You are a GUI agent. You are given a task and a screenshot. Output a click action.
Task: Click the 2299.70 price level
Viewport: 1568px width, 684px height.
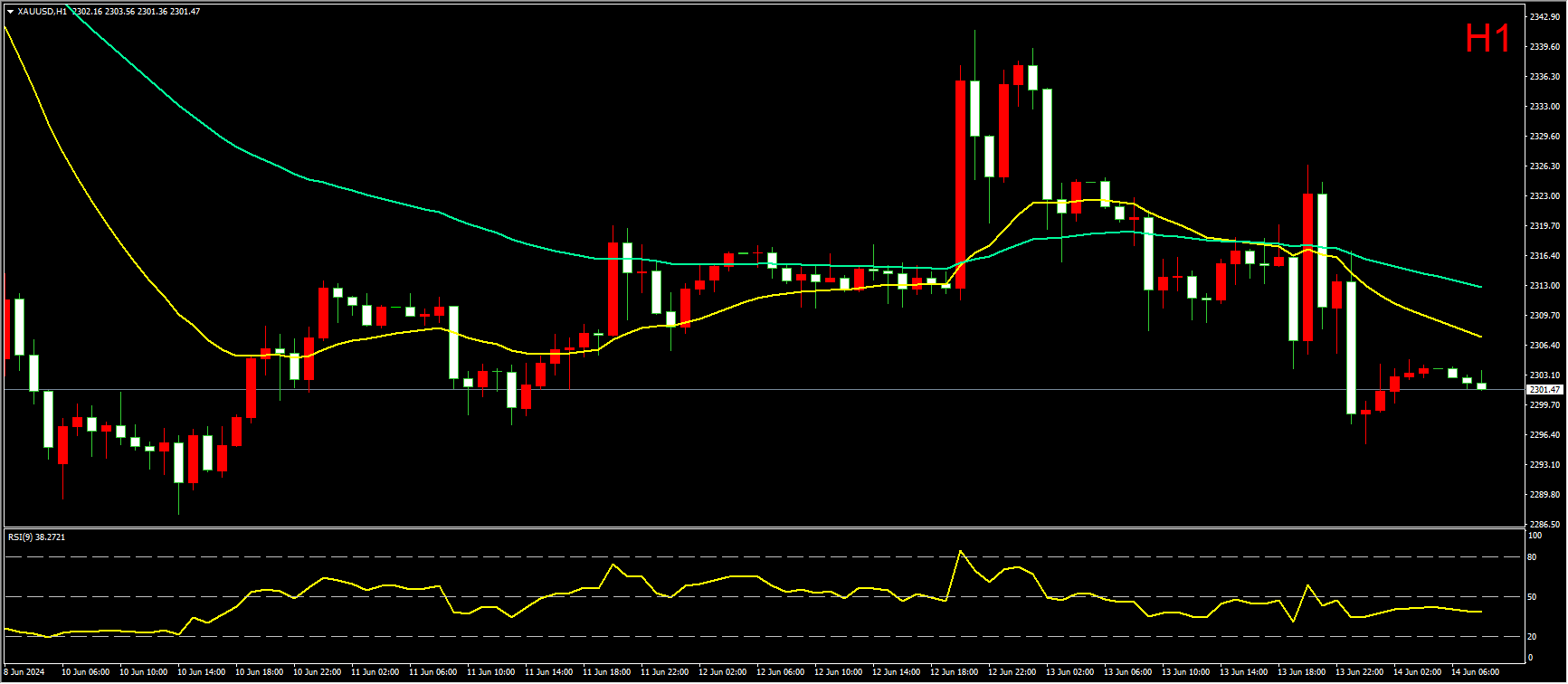click(x=1544, y=405)
